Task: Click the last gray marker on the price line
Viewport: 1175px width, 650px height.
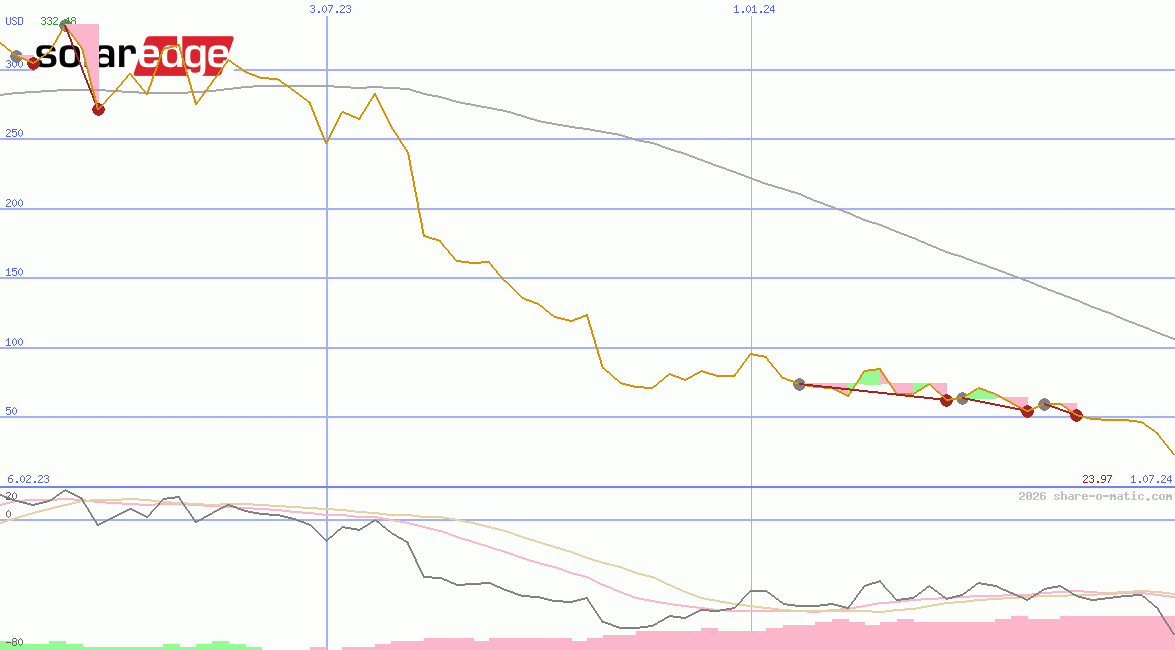Action: coord(1044,404)
